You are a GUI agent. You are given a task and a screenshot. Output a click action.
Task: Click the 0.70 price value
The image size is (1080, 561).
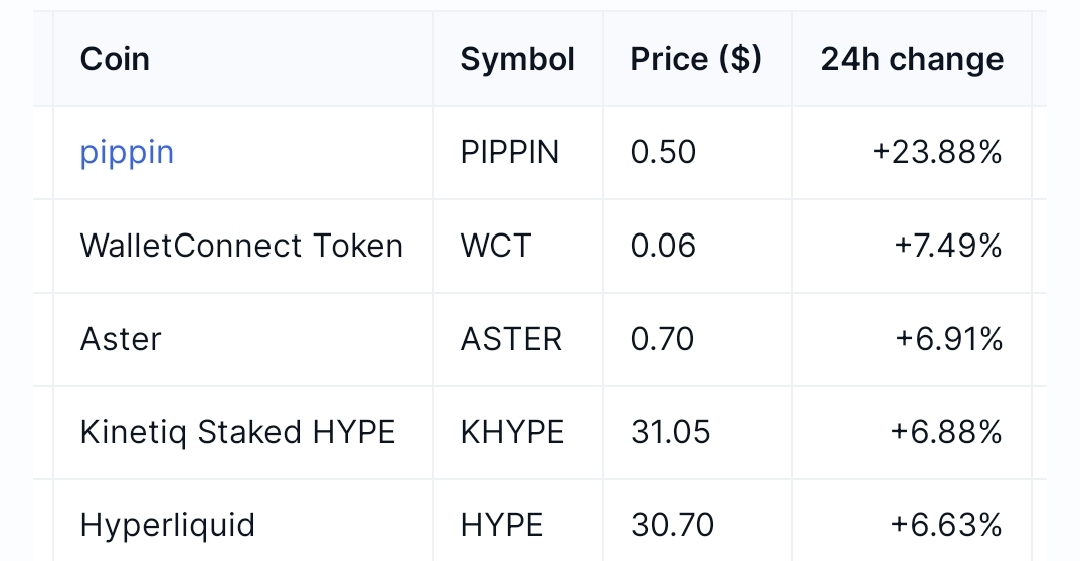[662, 339]
